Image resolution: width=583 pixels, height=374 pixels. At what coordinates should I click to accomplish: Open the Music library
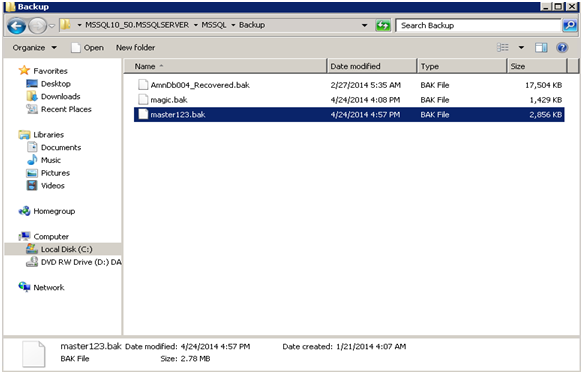[44, 160]
